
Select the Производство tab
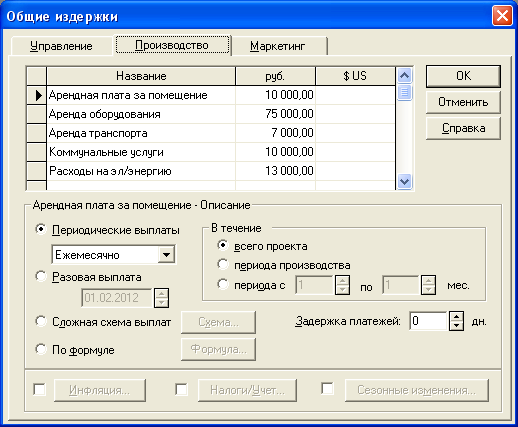(172, 45)
